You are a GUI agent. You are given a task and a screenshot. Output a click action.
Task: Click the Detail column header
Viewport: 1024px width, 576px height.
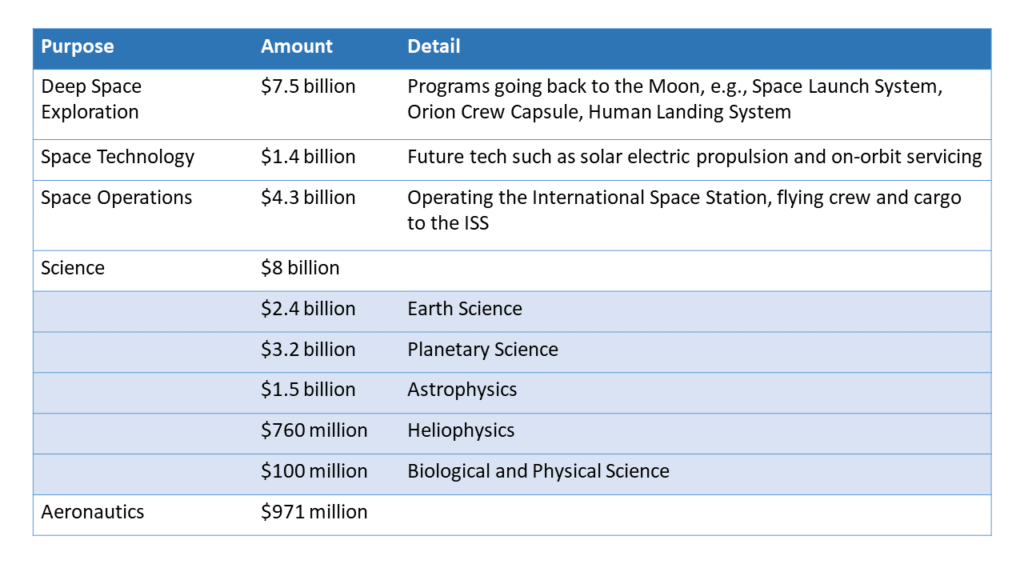(433, 47)
